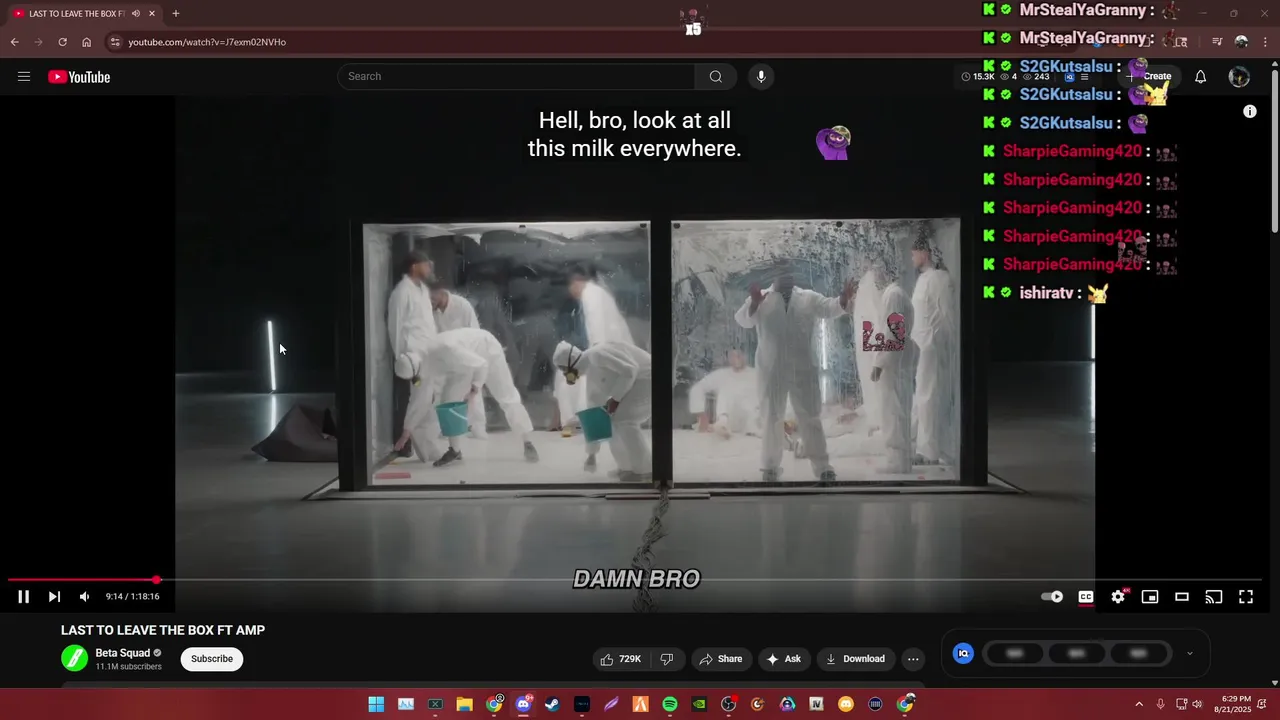Open the account avatar menu

1239,77
